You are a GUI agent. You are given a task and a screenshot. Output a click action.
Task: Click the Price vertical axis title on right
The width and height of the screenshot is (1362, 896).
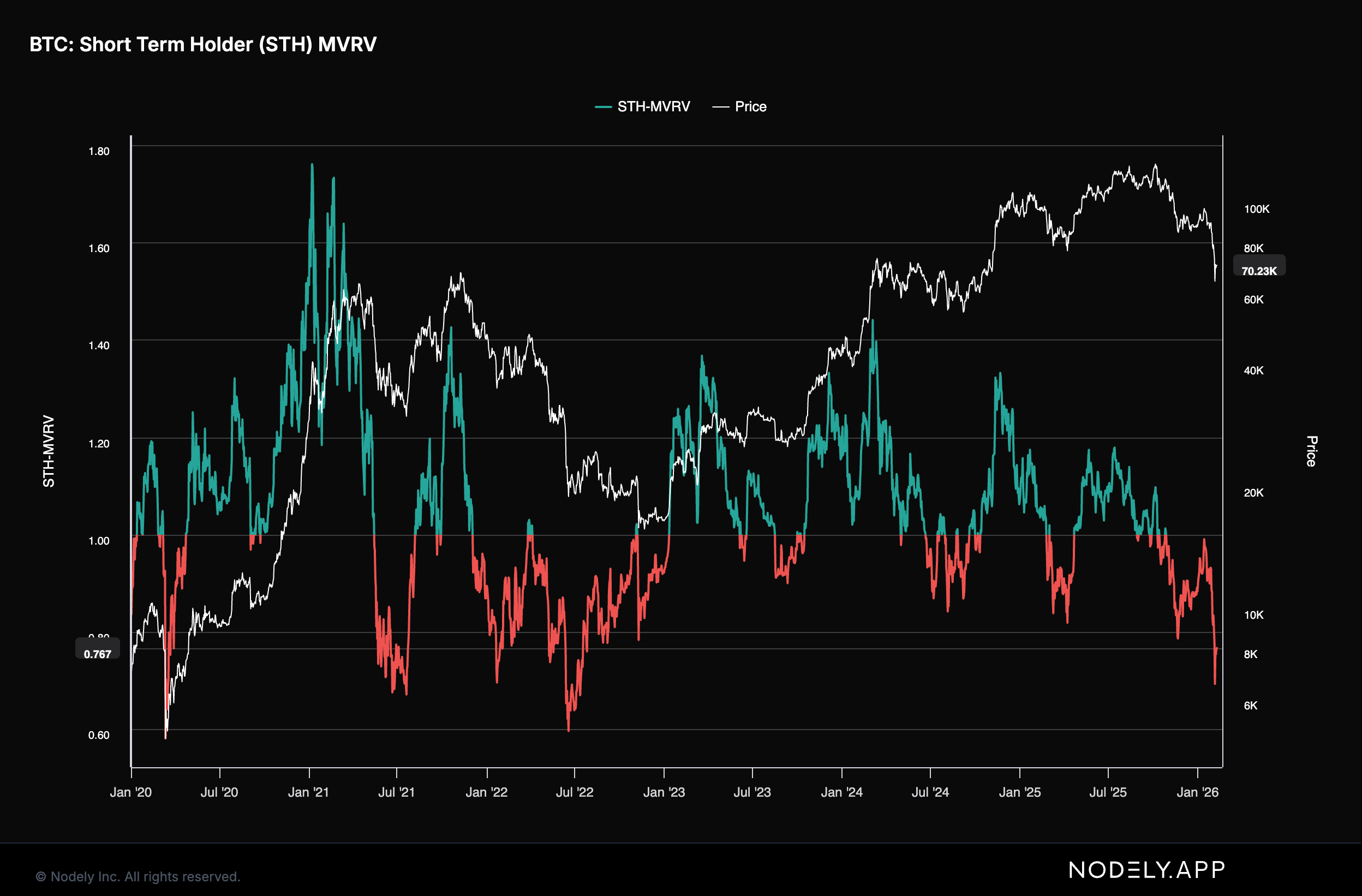coord(1312,451)
